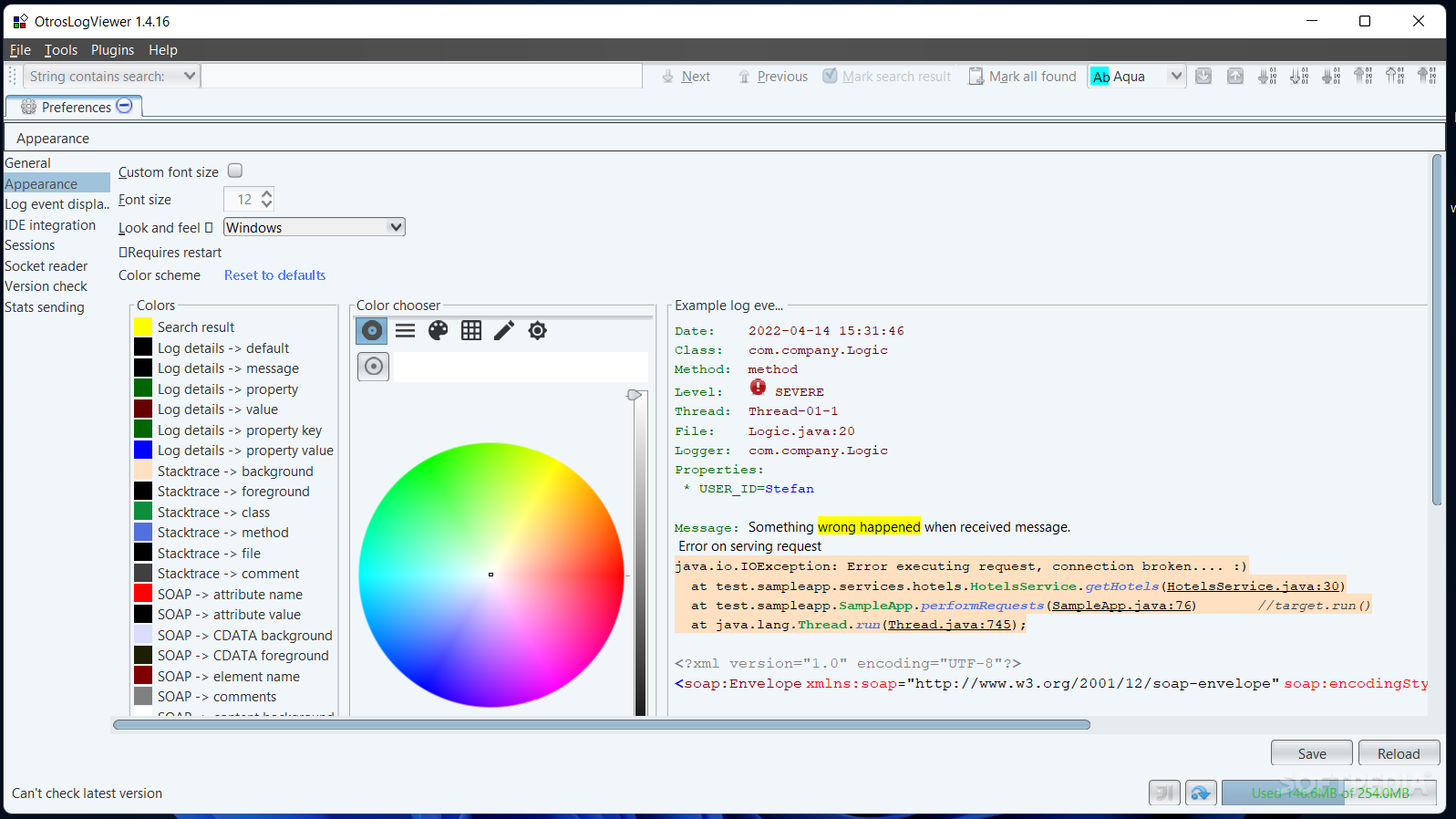Open Version check preferences

tap(57, 286)
